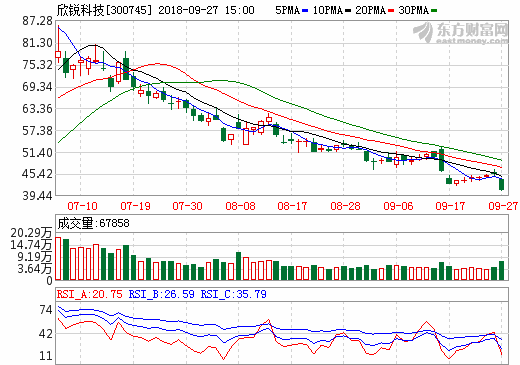This screenshot has width=520, height=365.
Task: Click the last green candlestick on 09-27
Action: pyautogui.click(x=501, y=184)
